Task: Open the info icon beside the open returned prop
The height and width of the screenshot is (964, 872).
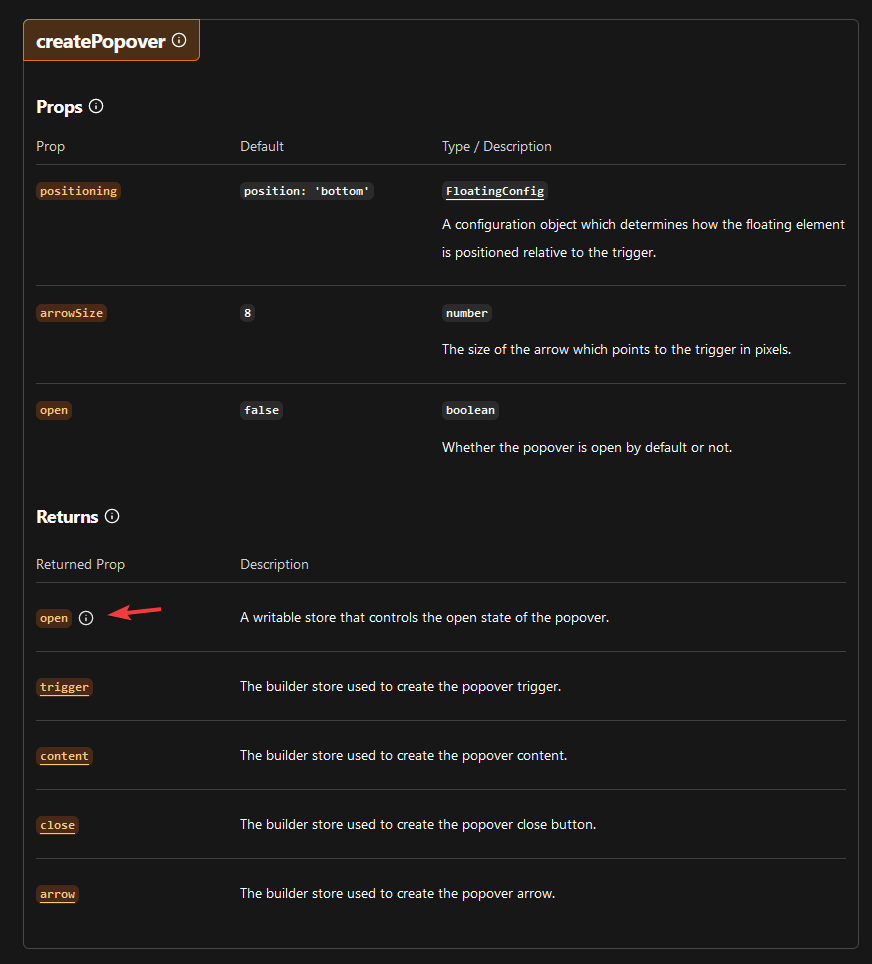Action: pos(86,618)
